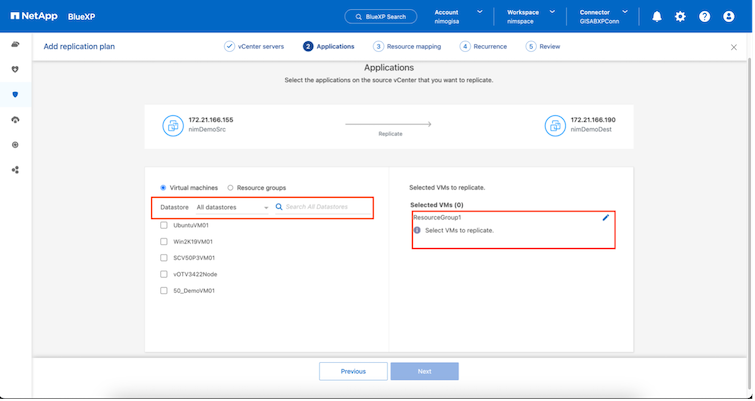Edit ResourceGroup1 with the pencil icon
The height and width of the screenshot is (401, 755).
[605, 217]
